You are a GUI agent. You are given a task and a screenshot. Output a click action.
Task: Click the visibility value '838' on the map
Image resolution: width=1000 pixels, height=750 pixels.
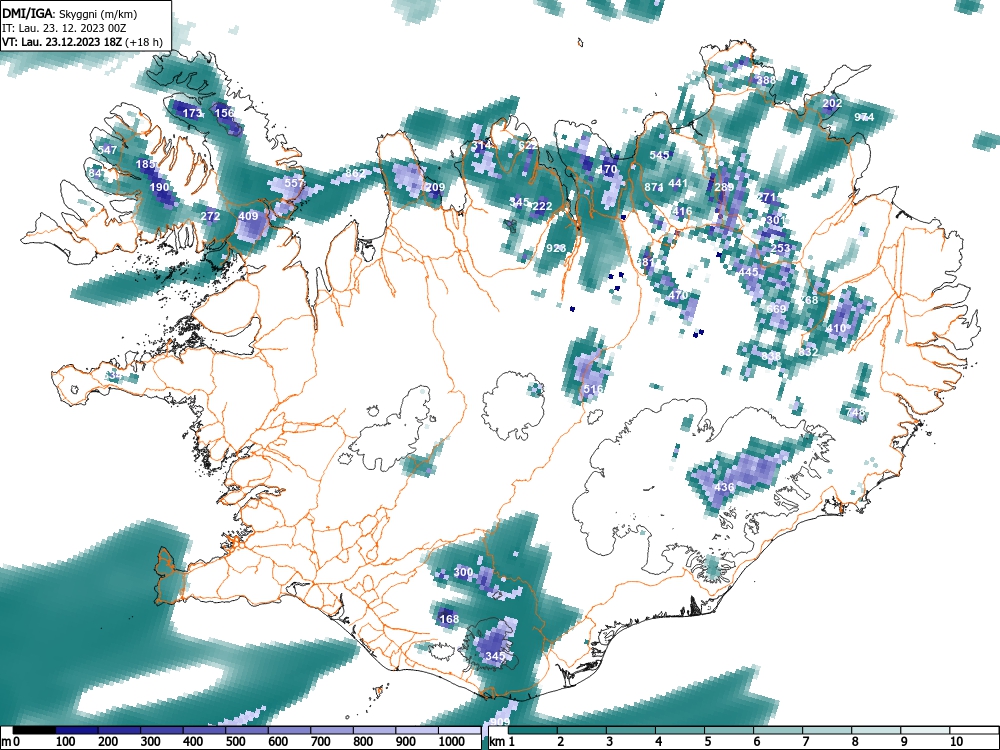tap(771, 356)
